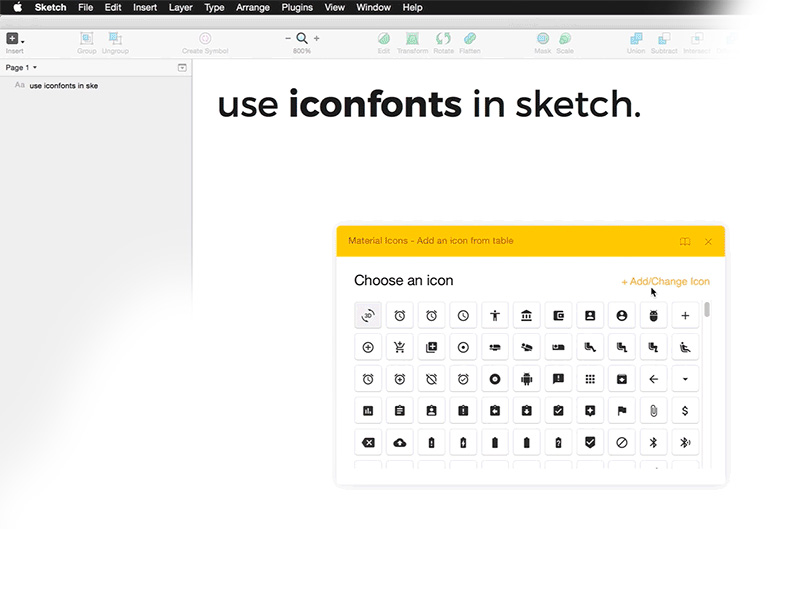Pick the accessibility person icon
The width and height of the screenshot is (800, 600).
click(495, 315)
